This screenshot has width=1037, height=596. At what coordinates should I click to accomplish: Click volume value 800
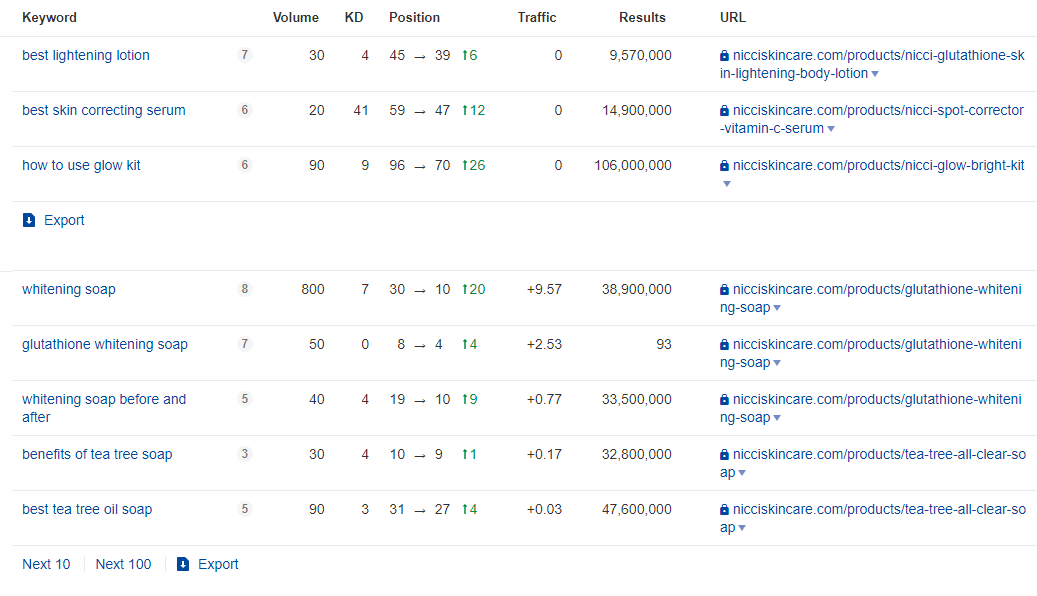(x=313, y=290)
